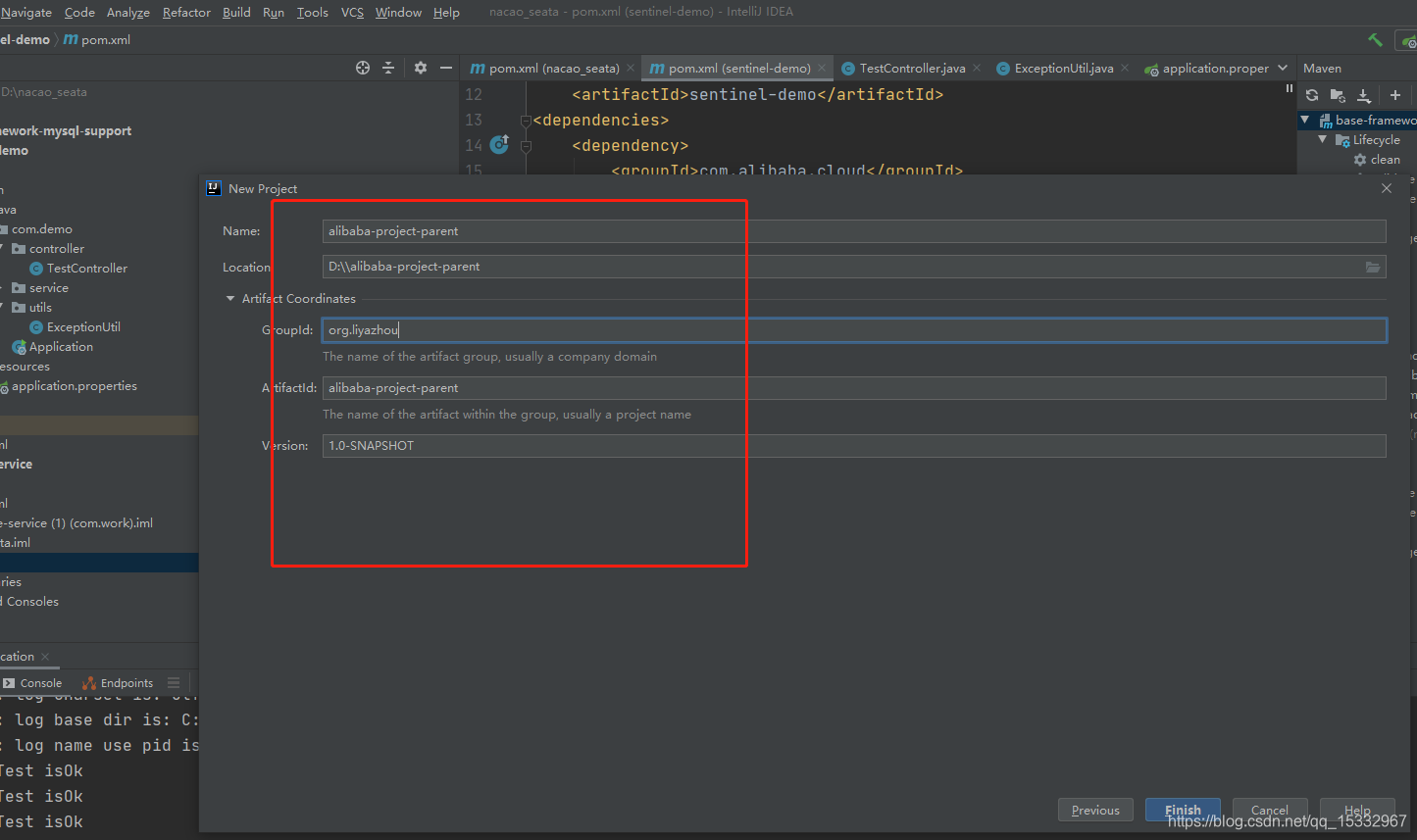Collapse Artifact Coordinates section
The height and width of the screenshot is (840, 1417).
[230, 299]
